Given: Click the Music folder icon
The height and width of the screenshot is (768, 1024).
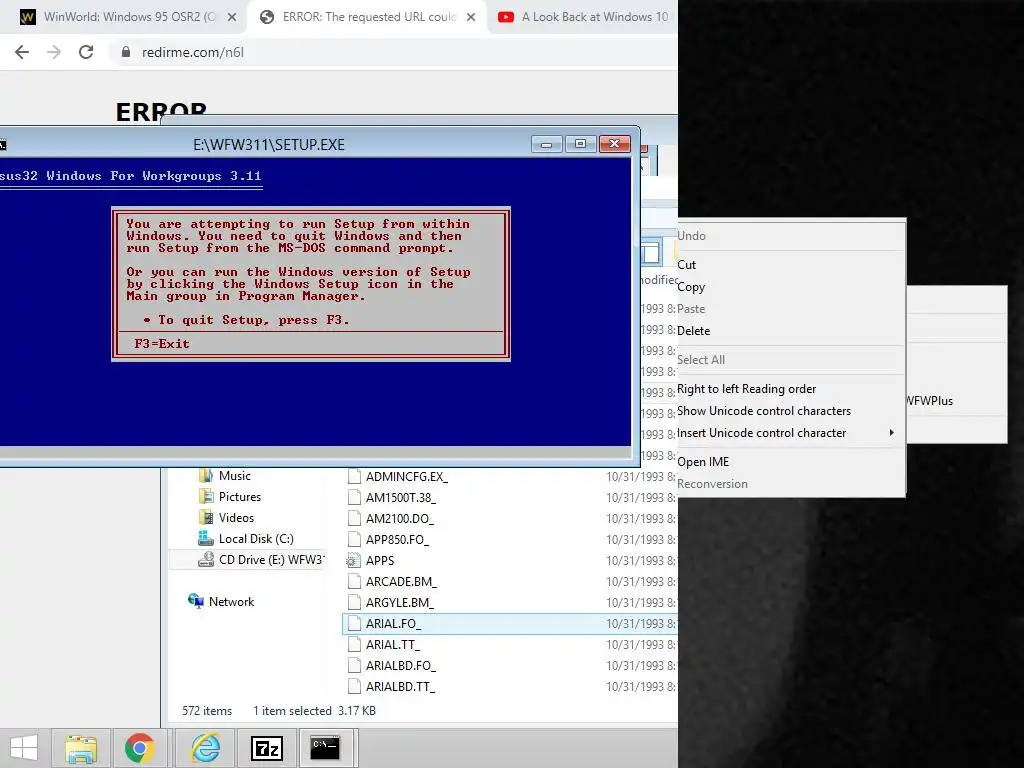Looking at the screenshot, I should 206,475.
